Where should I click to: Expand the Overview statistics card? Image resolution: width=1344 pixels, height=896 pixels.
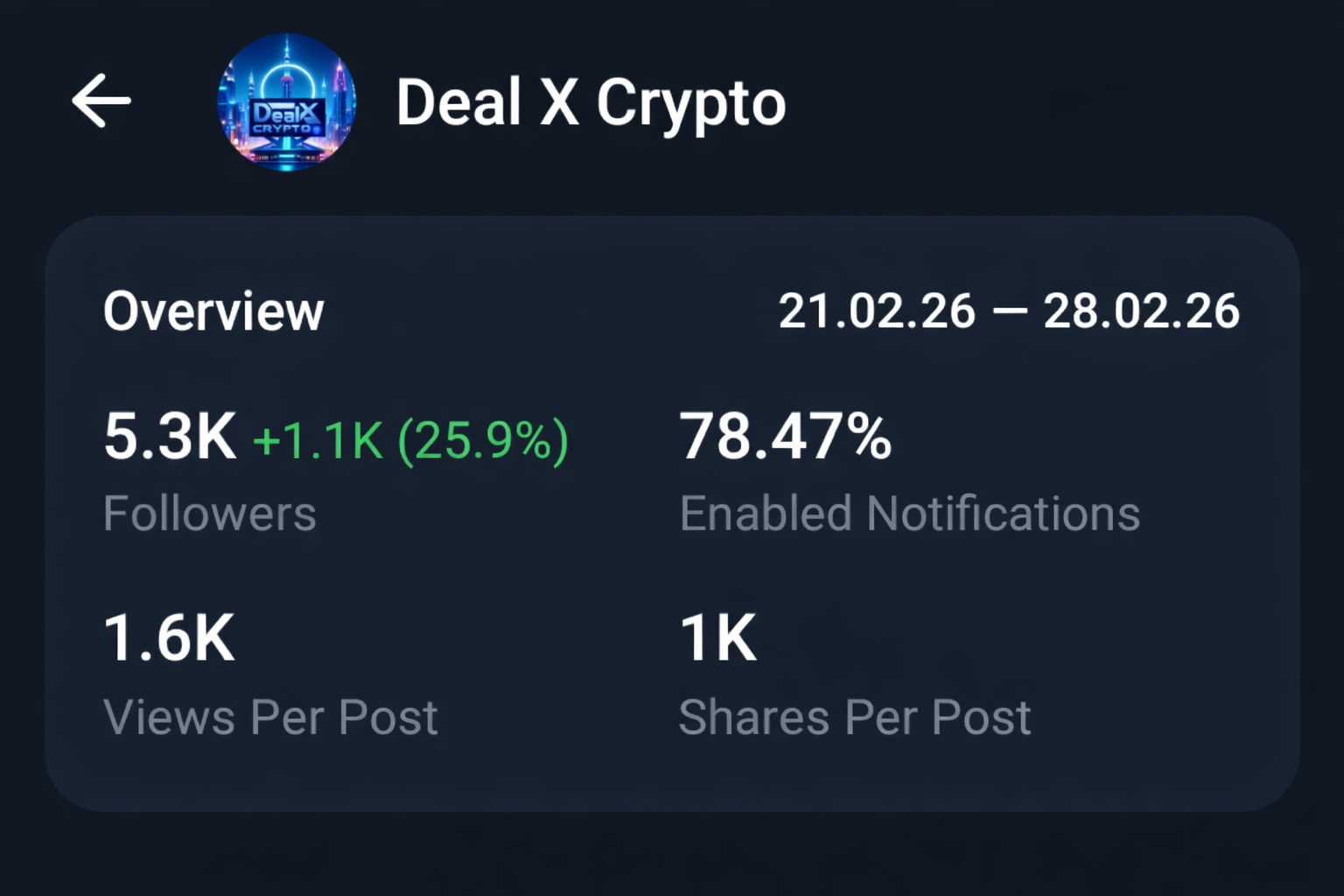[x=213, y=311]
